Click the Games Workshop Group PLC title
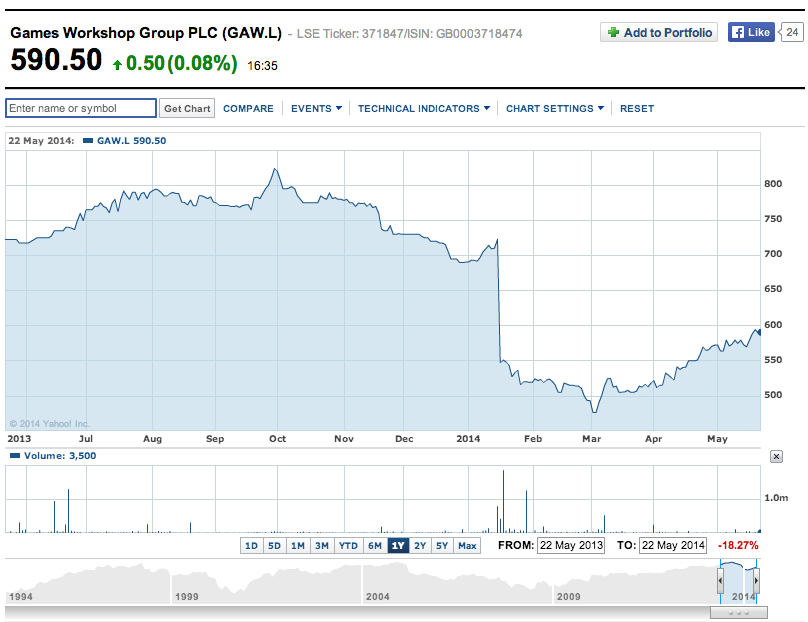This screenshot has width=808, height=622. click(146, 33)
